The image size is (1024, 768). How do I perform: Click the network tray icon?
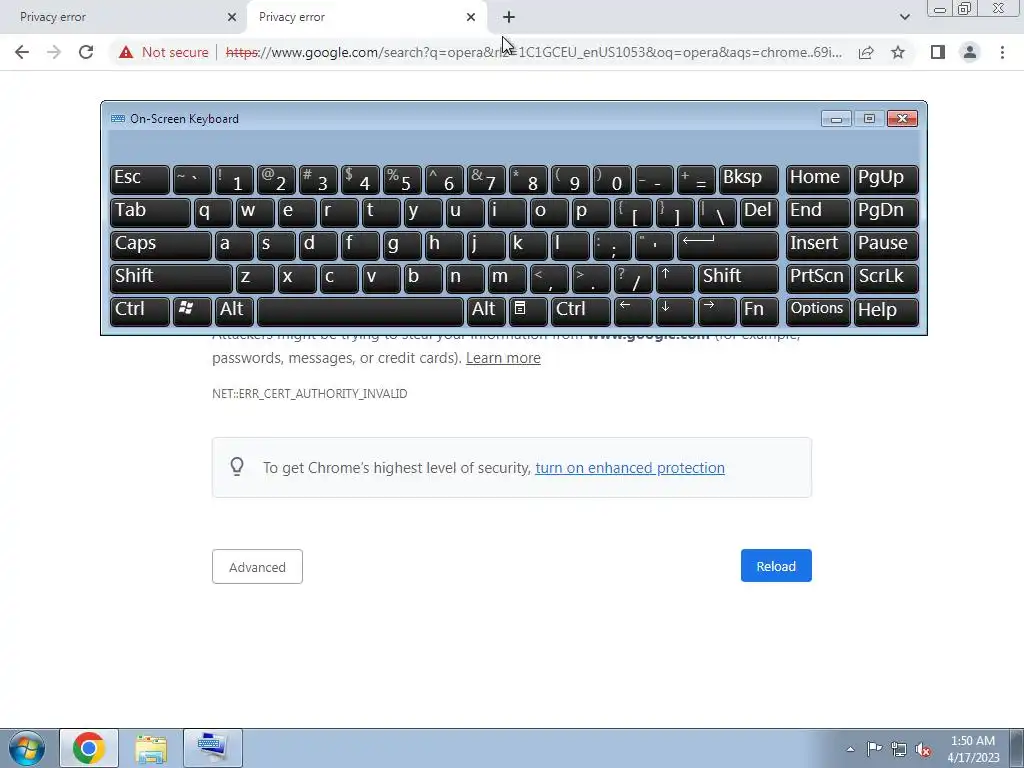coord(899,749)
